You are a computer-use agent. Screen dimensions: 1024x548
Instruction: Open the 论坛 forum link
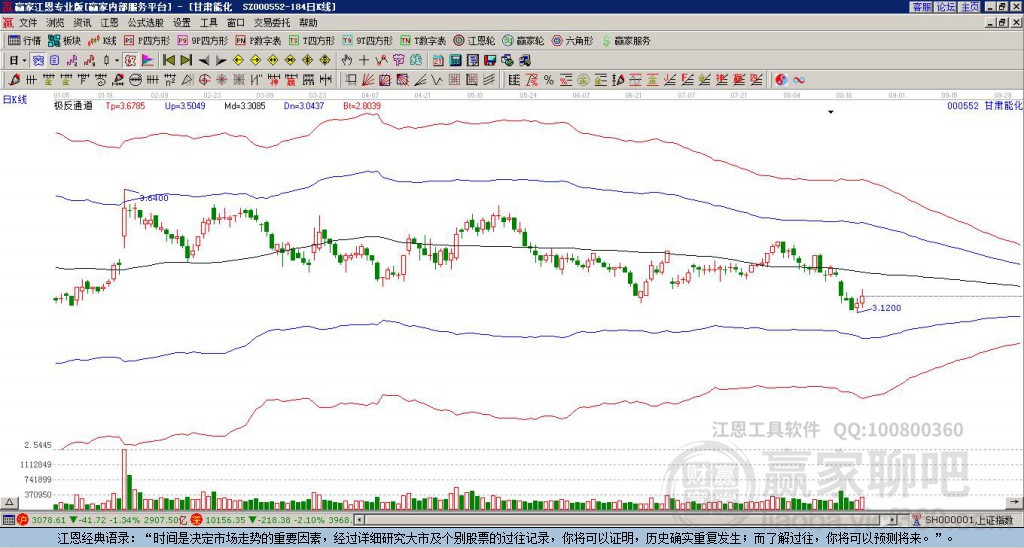click(x=945, y=7)
